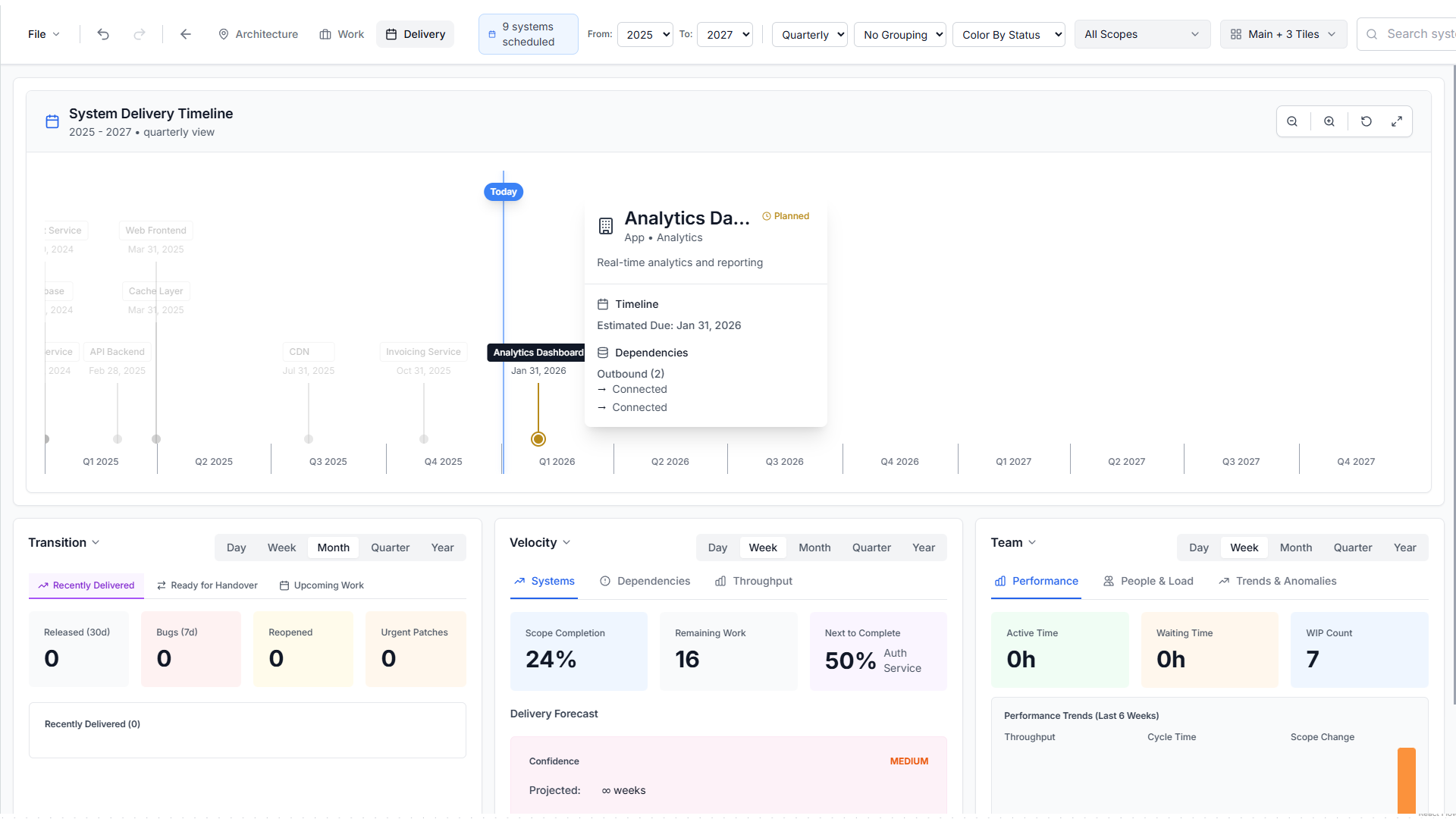Image resolution: width=1456 pixels, height=819 pixels.
Task: Open the All Scopes dropdown
Action: pos(1142,34)
